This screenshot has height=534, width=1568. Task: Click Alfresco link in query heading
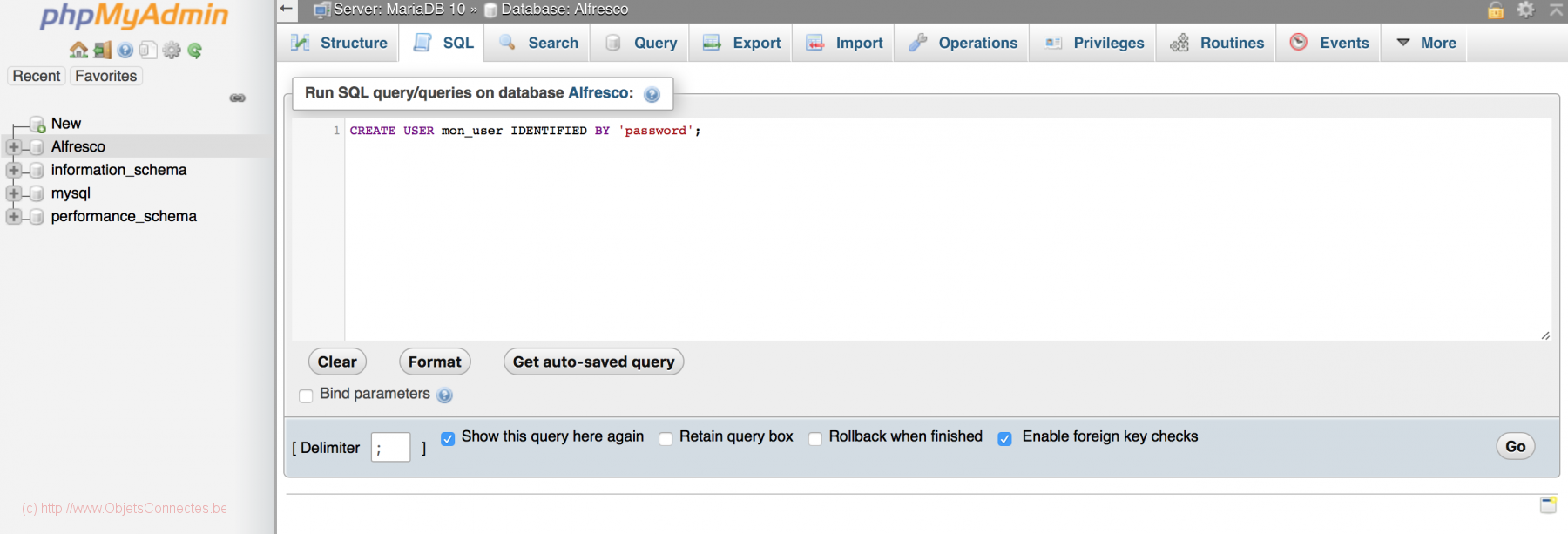[600, 92]
